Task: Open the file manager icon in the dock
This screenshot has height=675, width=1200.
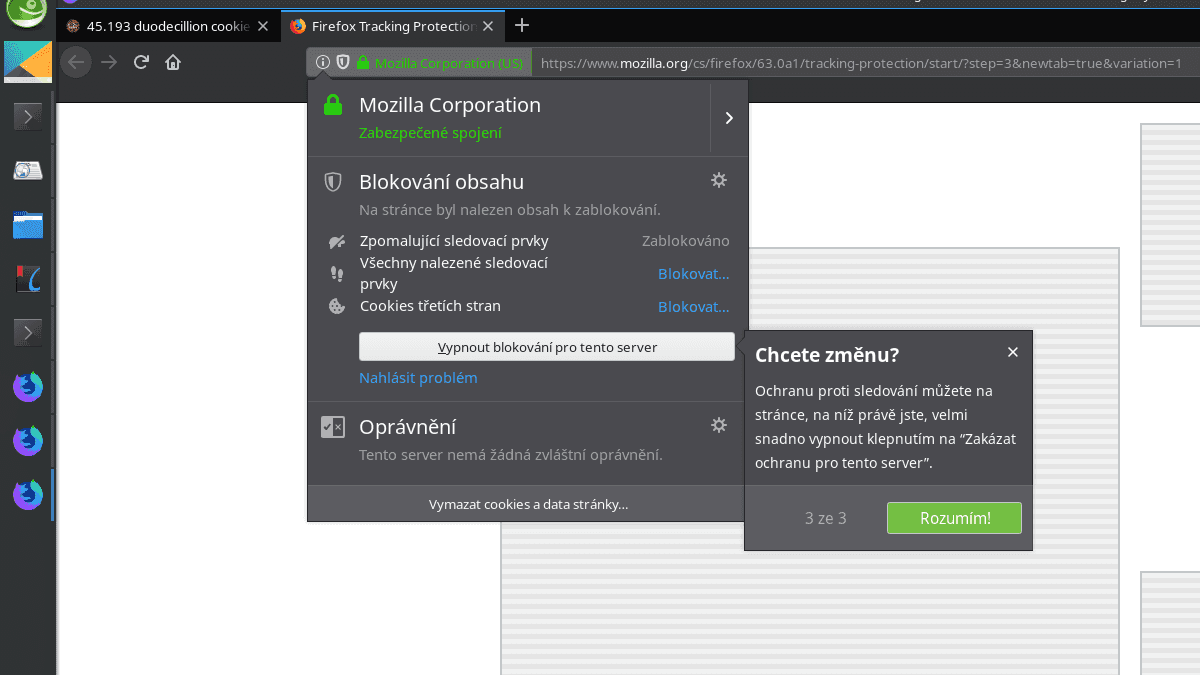Action: pyautogui.click(x=27, y=225)
